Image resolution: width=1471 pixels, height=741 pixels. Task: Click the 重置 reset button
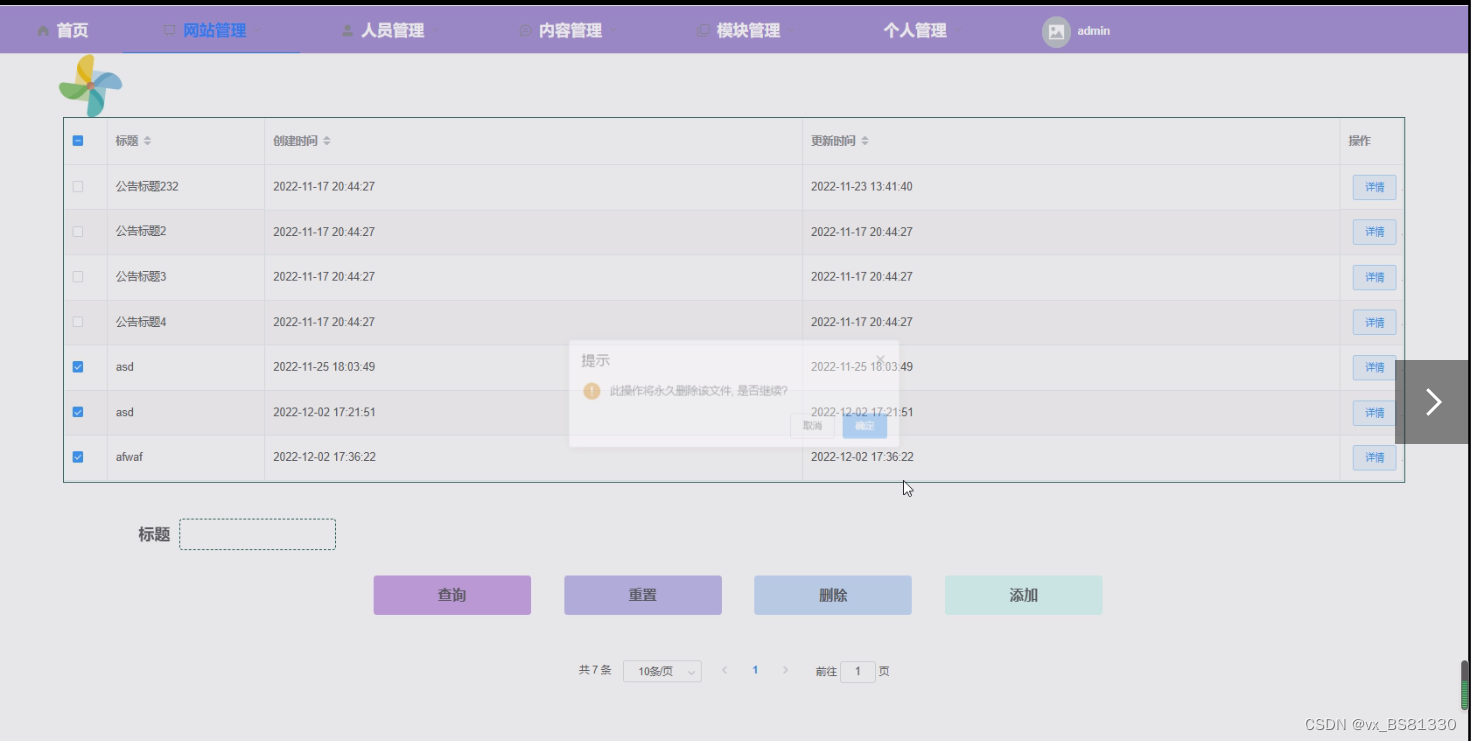click(643, 595)
